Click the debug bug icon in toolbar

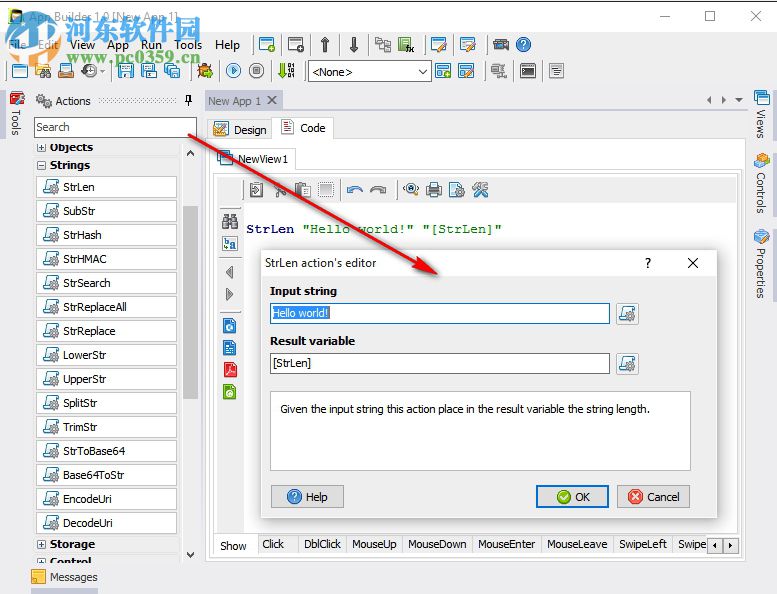[x=205, y=71]
